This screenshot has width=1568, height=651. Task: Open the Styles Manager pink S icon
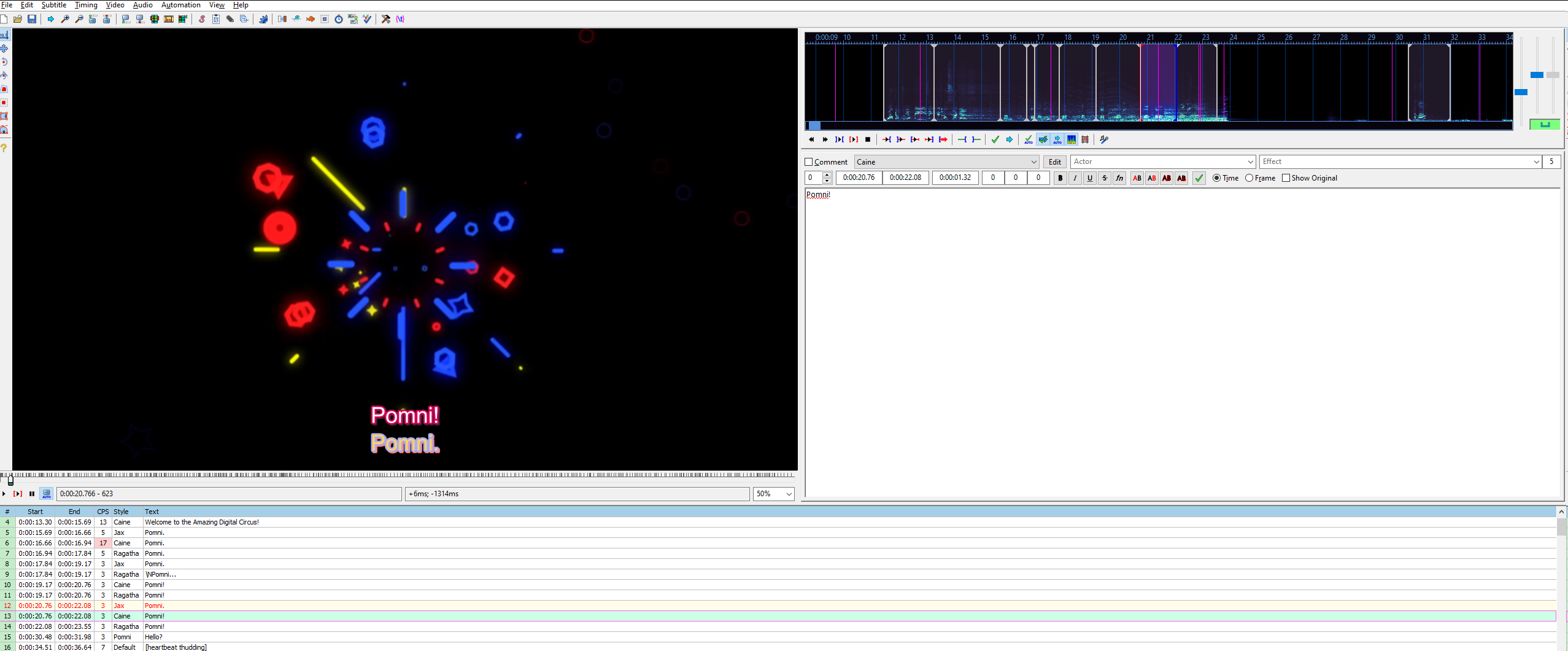pyautogui.click(x=202, y=19)
